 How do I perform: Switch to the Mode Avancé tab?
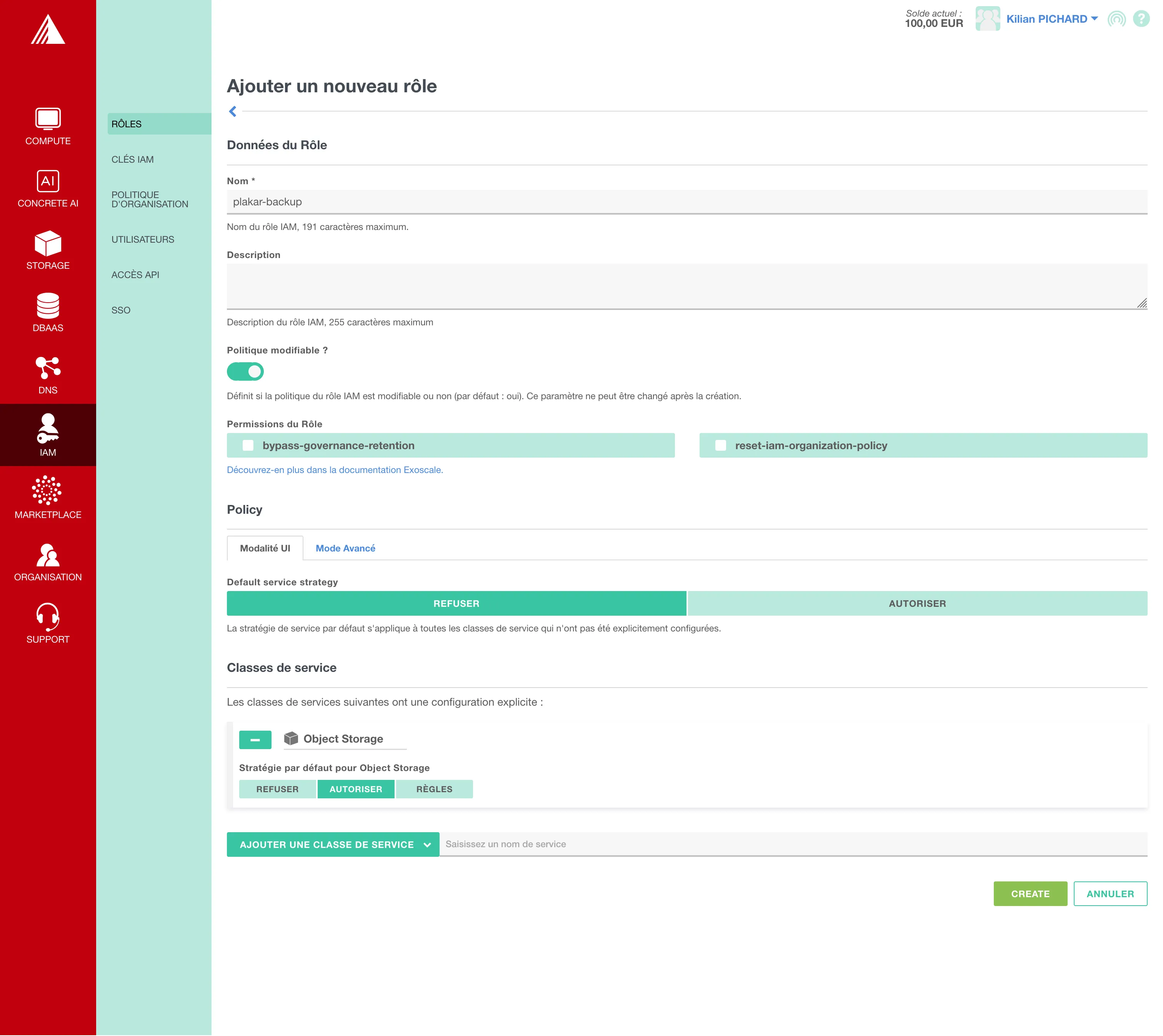(345, 549)
